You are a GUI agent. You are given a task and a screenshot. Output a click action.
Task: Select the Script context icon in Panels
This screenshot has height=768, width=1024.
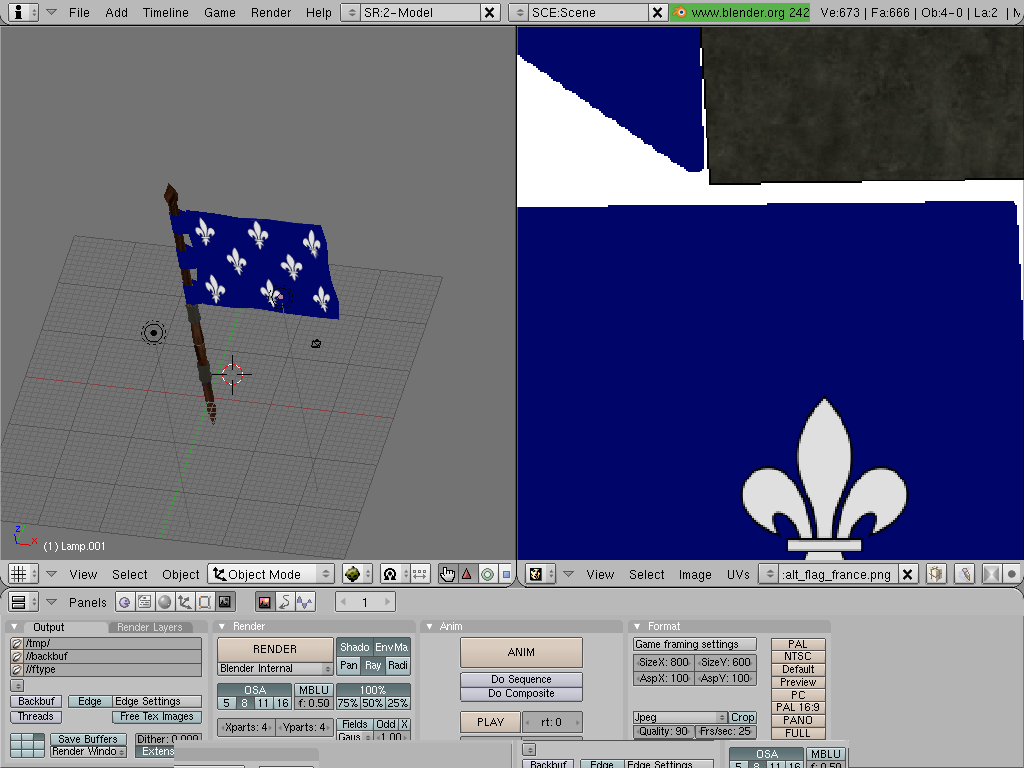144,602
